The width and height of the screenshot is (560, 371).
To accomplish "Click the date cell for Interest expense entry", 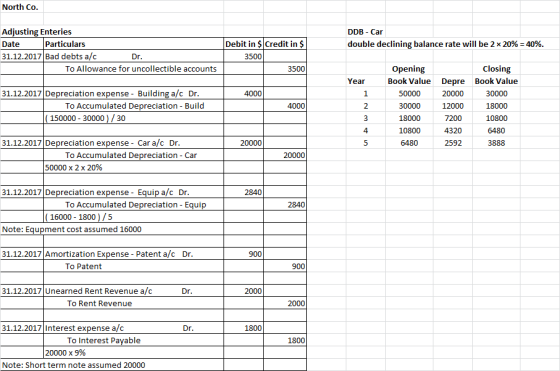I will click(22, 328).
